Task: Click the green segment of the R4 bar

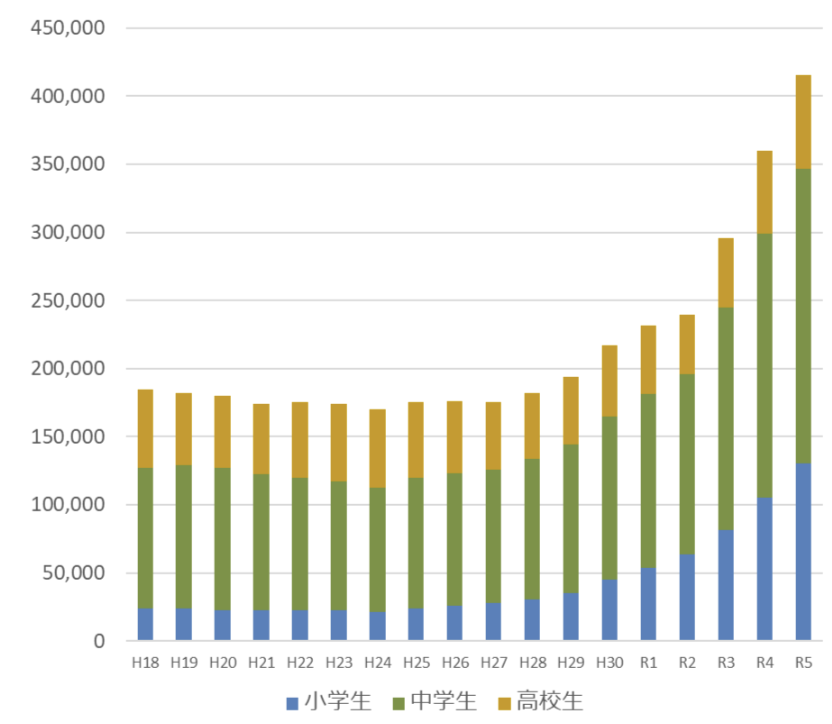Action: (764, 365)
